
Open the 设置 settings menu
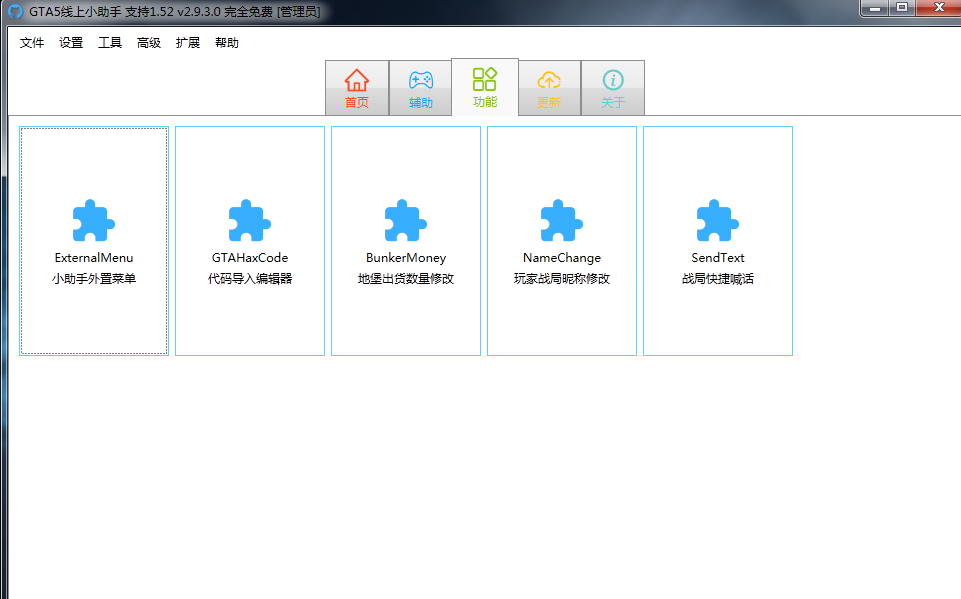click(x=71, y=43)
